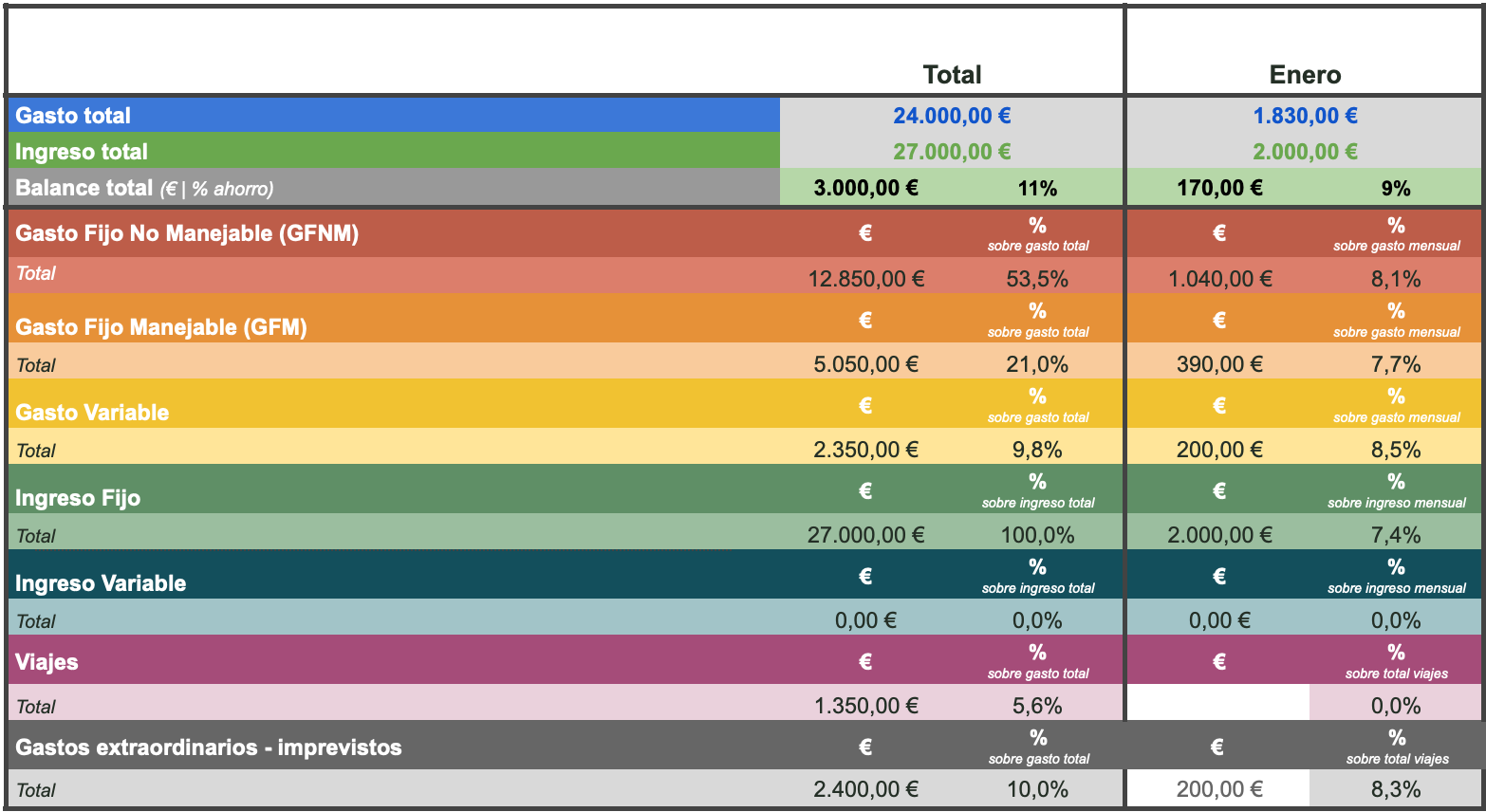The height and width of the screenshot is (812, 1486).
Task: Click the Gasto total row label
Action: pos(73,116)
